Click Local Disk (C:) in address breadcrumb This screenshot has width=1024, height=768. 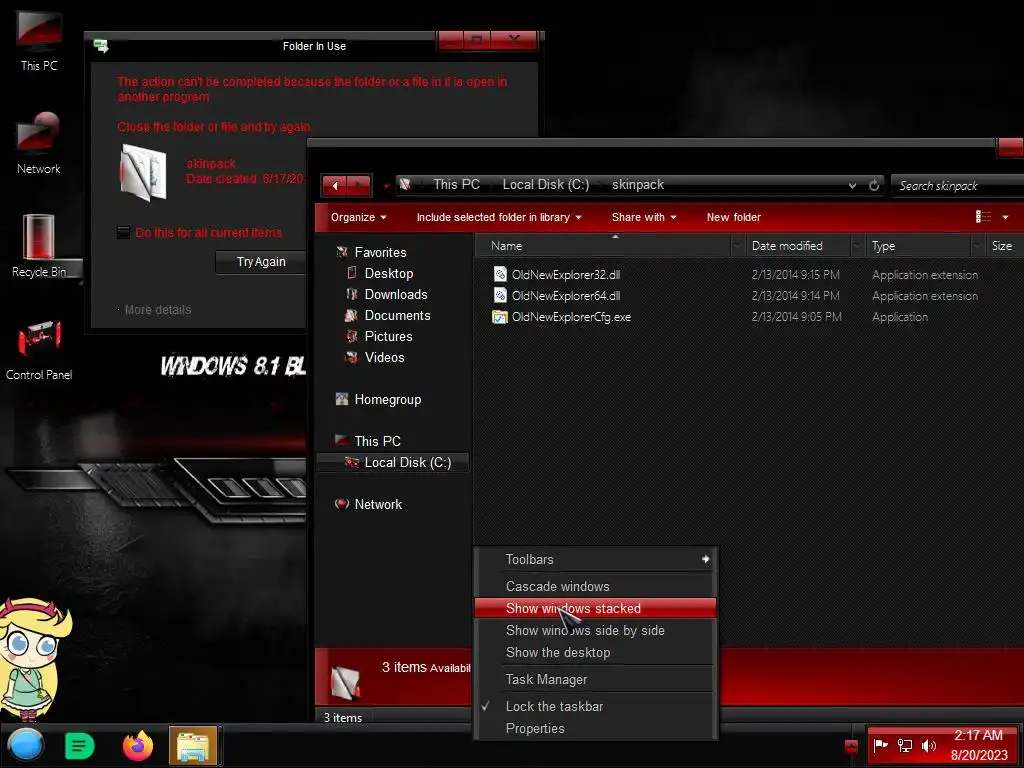click(x=545, y=185)
